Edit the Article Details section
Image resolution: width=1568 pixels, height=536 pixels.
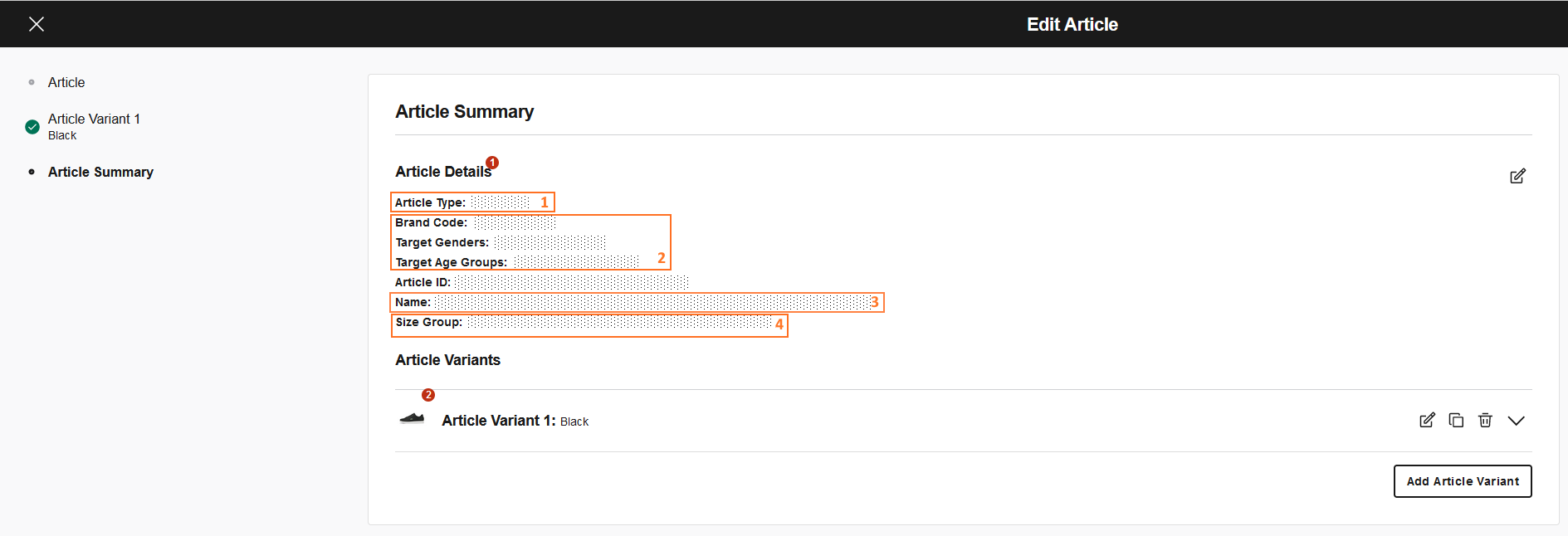1517,176
